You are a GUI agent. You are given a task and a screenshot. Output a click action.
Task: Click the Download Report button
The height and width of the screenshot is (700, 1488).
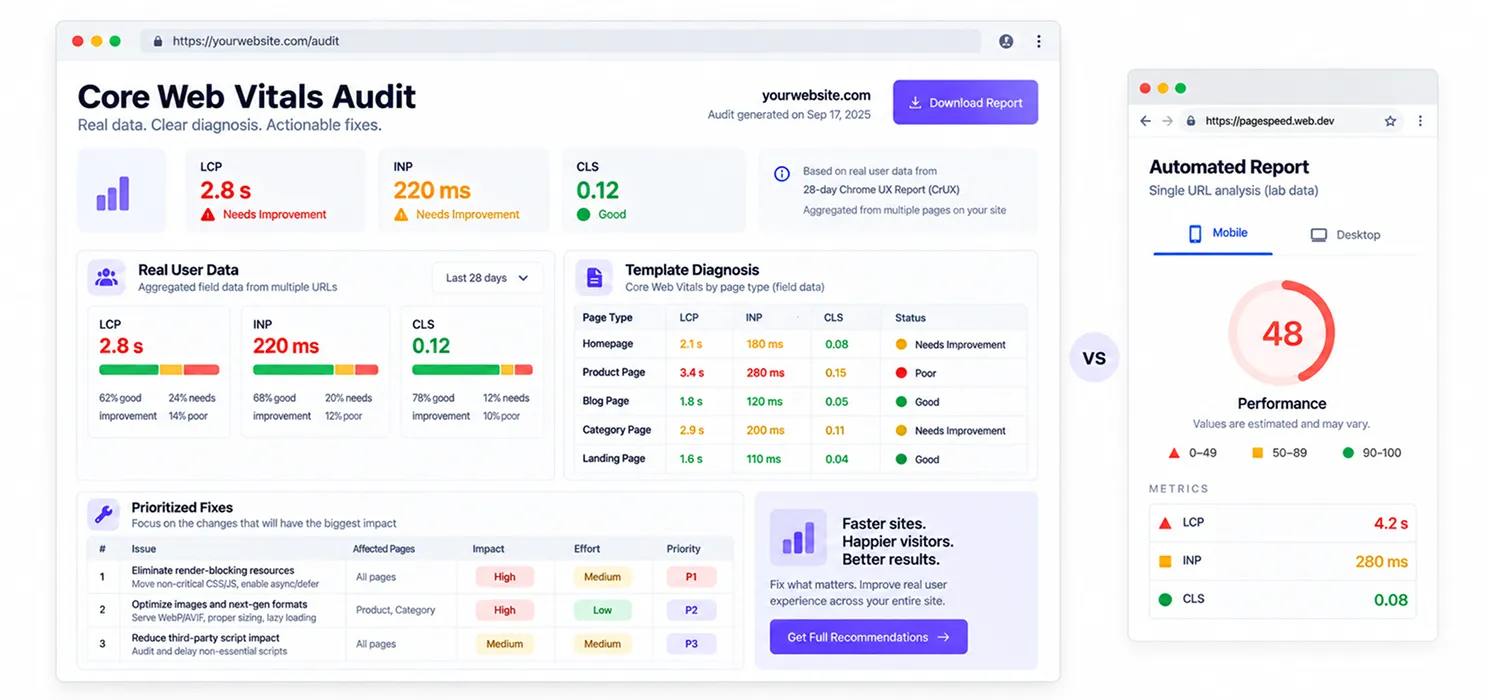point(965,102)
